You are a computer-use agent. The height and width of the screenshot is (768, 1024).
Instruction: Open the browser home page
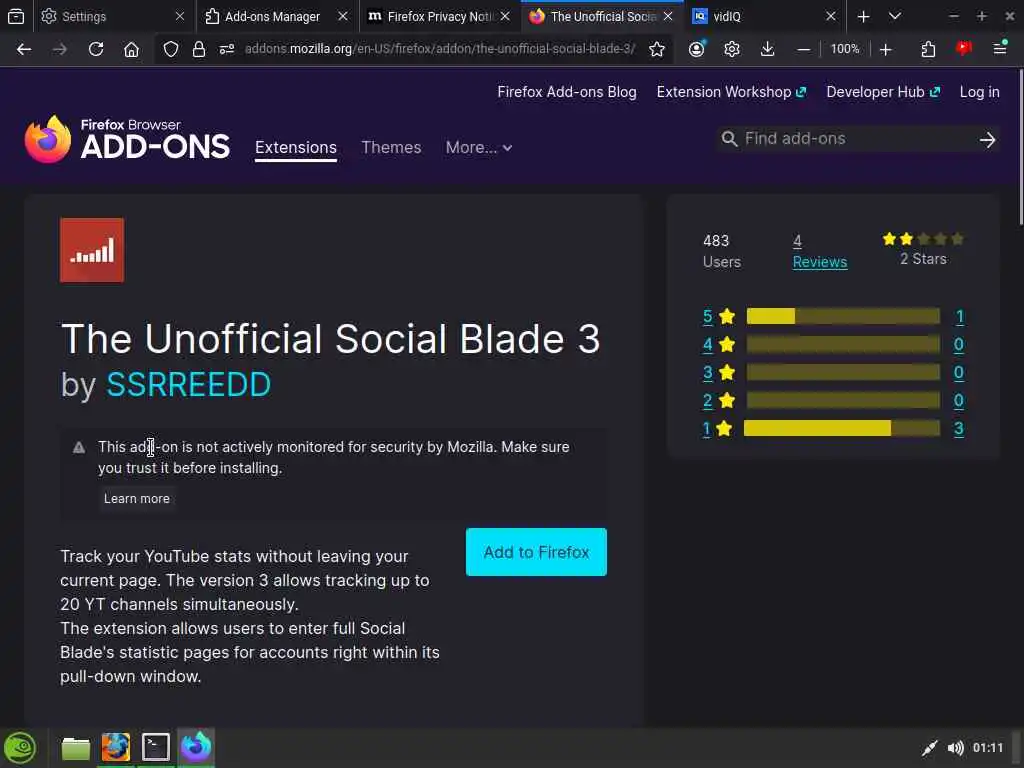pyautogui.click(x=131, y=49)
